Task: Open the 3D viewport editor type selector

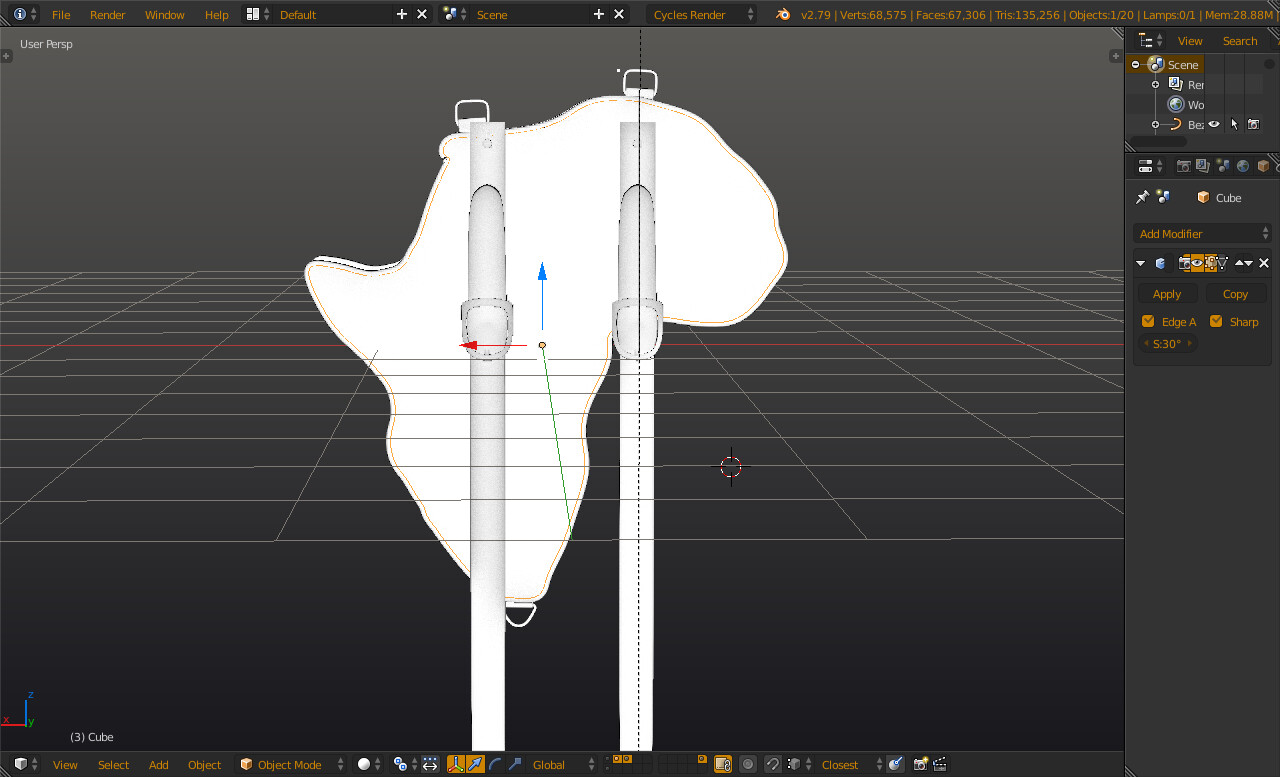Action: click(x=26, y=764)
